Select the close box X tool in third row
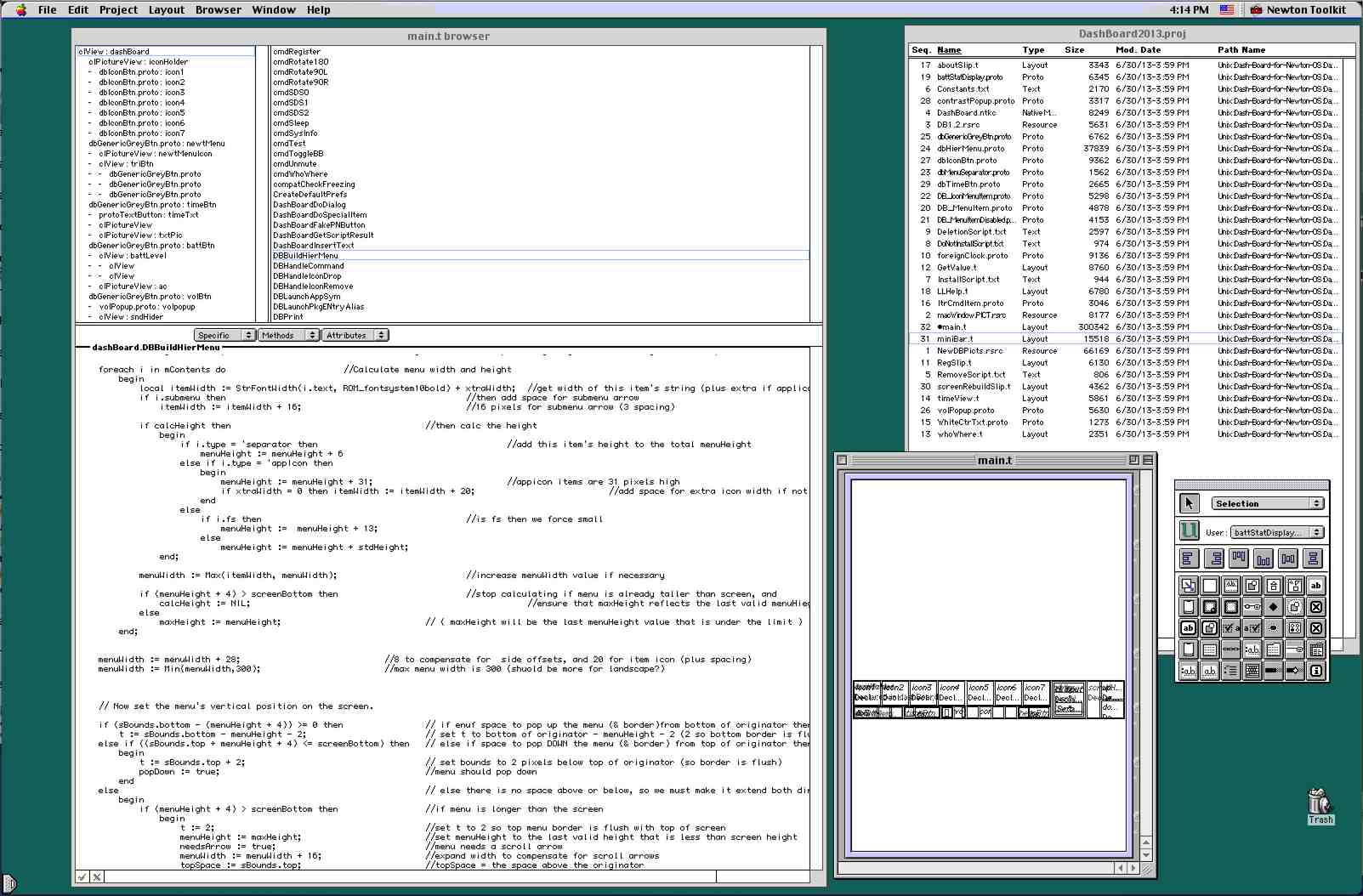The height and width of the screenshot is (896, 1363). click(1316, 628)
